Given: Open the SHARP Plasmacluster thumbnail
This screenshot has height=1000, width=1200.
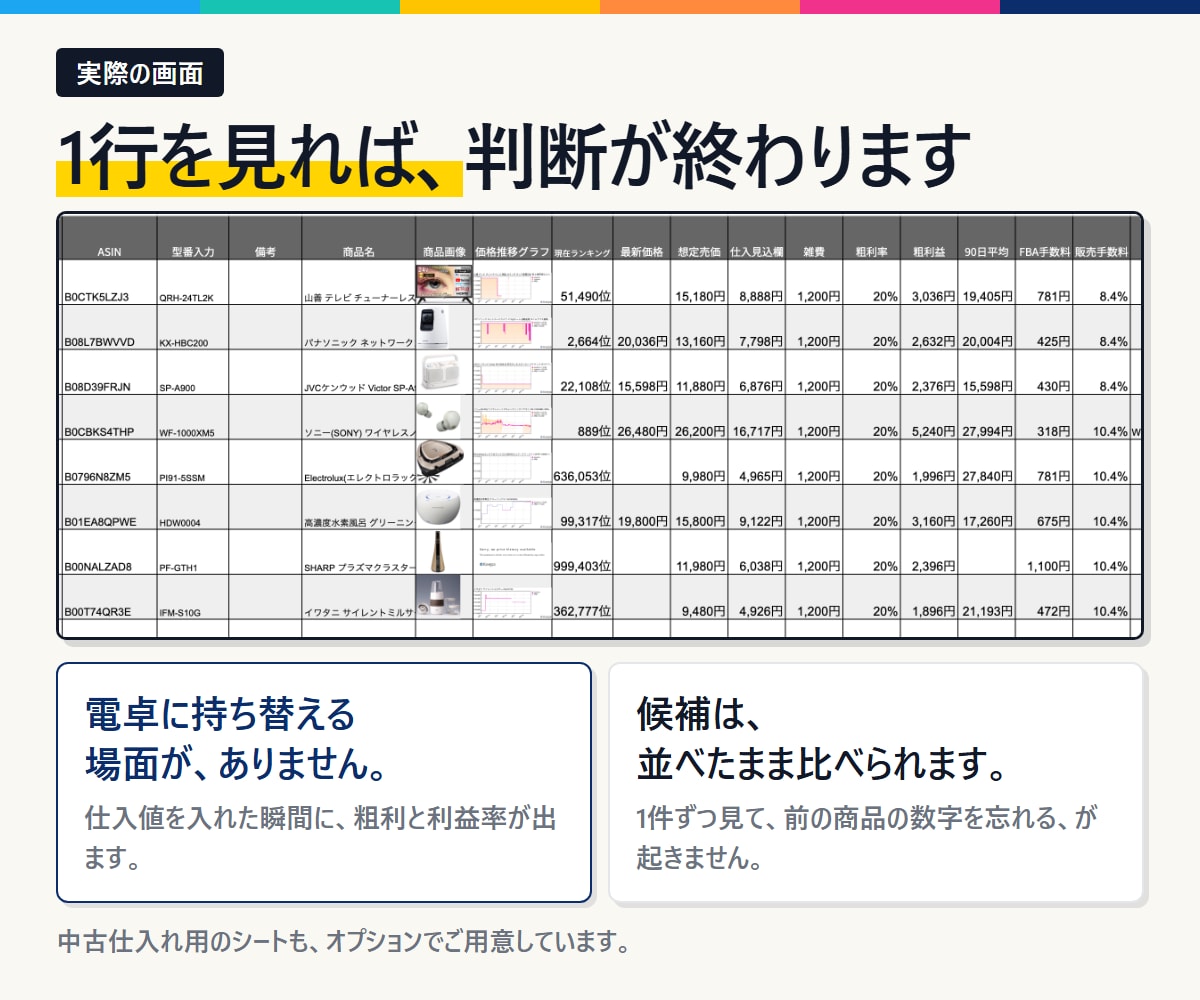Looking at the screenshot, I should point(440,552).
